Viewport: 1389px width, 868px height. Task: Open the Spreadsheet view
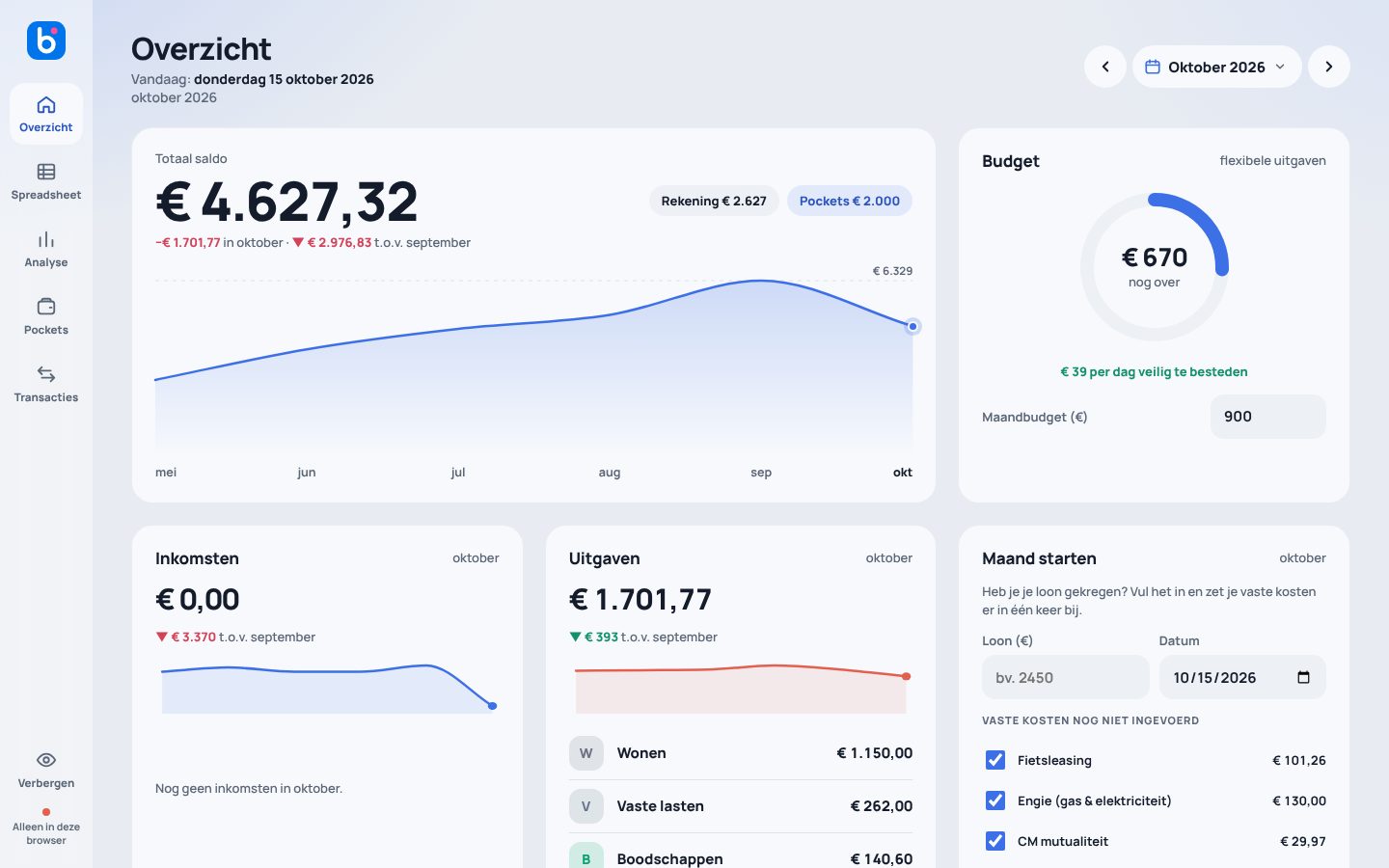46,181
